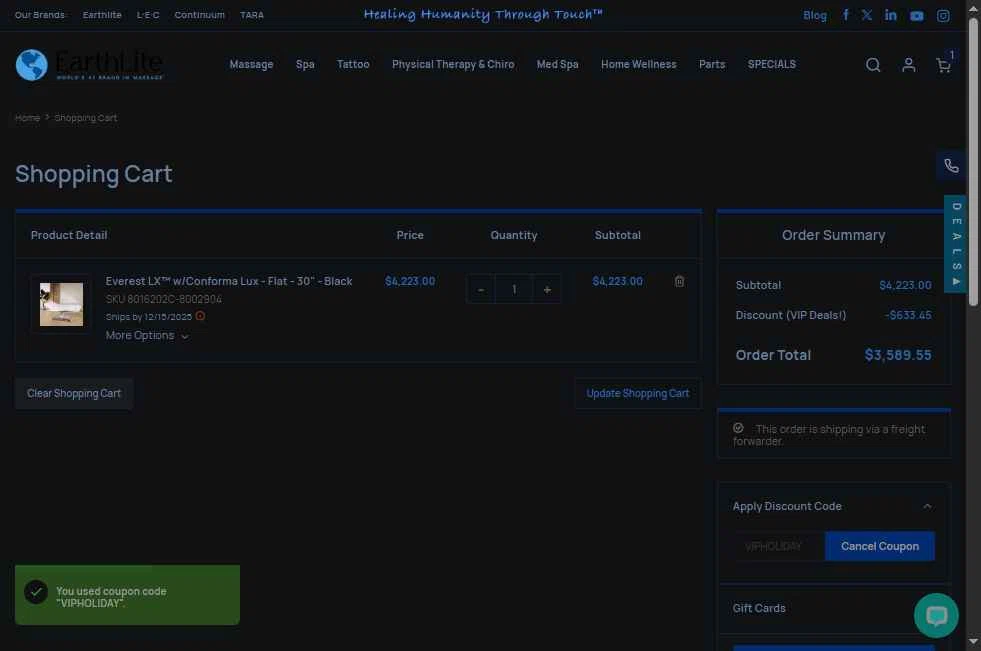Open the L·E·C brand link
The width and height of the screenshot is (981, 651).
pos(148,15)
